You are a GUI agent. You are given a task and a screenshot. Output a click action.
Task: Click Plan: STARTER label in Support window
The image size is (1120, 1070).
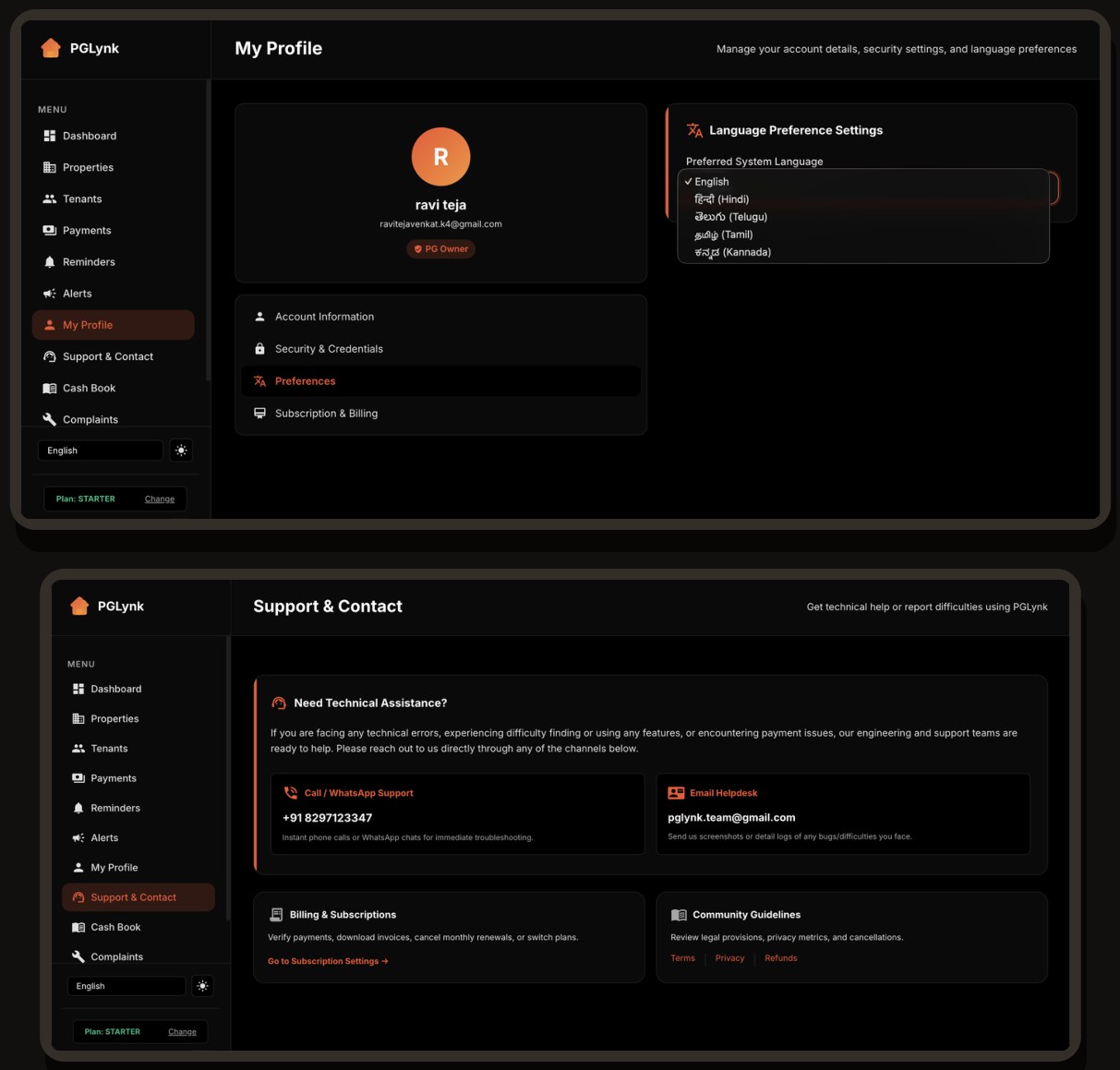[112, 1031]
